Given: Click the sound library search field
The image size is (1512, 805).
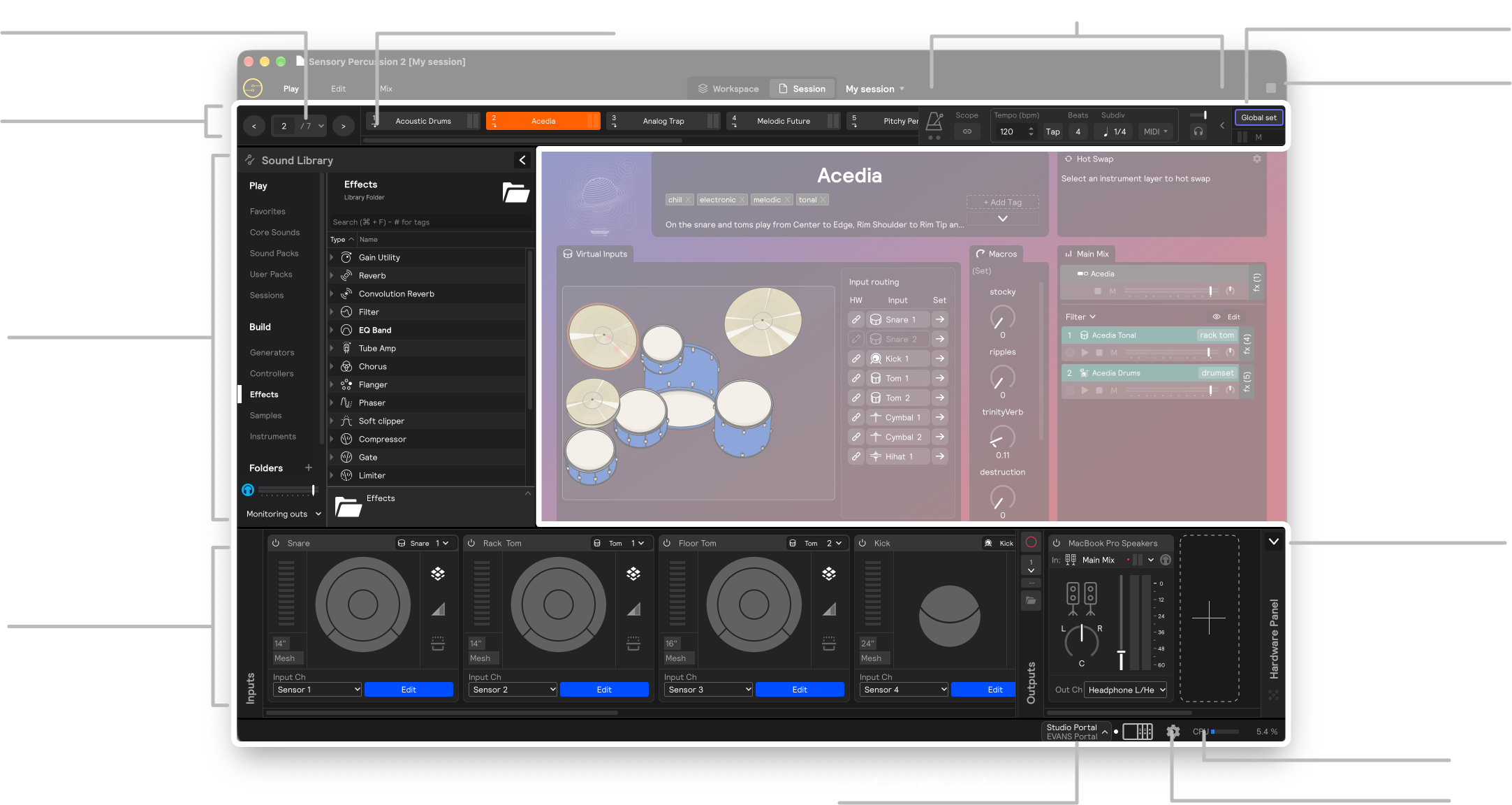Looking at the screenshot, I should point(430,222).
